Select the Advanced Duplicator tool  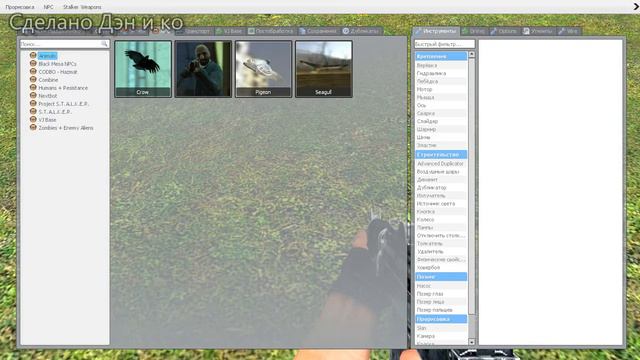(441, 164)
